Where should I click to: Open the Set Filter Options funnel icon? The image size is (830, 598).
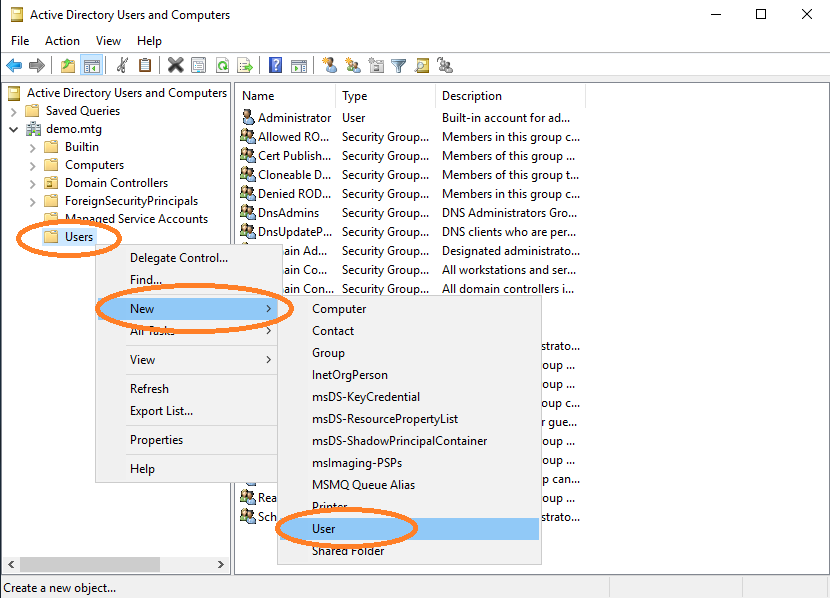click(x=399, y=65)
